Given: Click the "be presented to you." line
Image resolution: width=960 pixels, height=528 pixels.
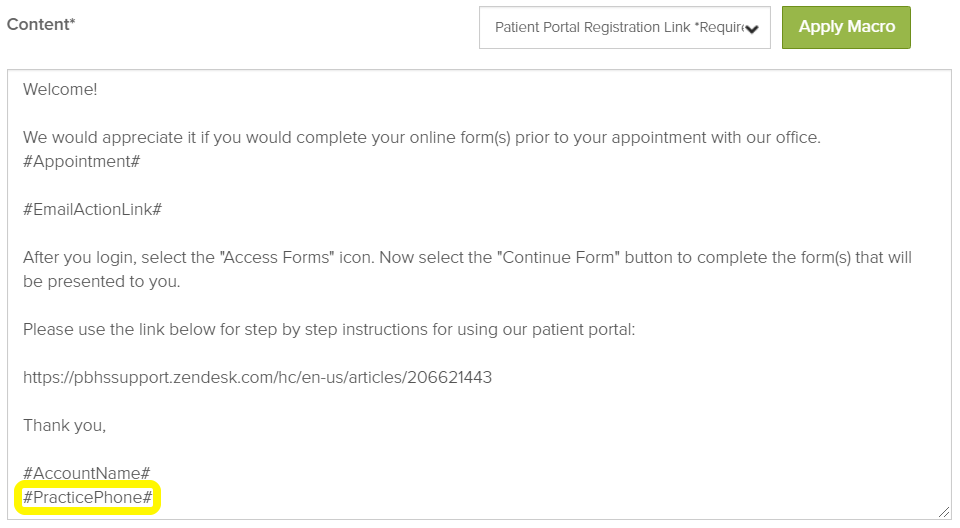Looking at the screenshot, I should (101, 281).
